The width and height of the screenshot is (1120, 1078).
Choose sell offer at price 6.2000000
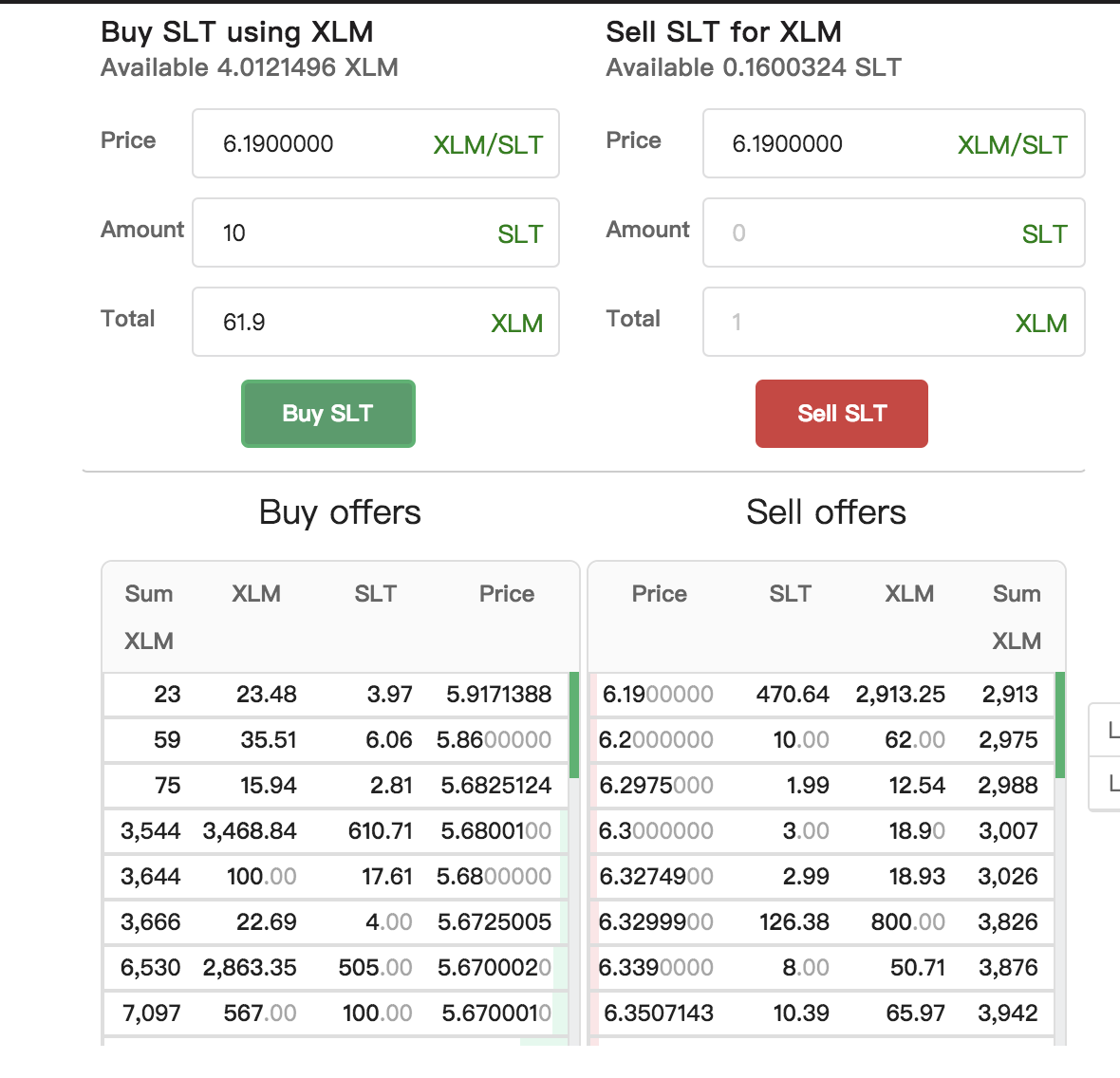pos(822,740)
